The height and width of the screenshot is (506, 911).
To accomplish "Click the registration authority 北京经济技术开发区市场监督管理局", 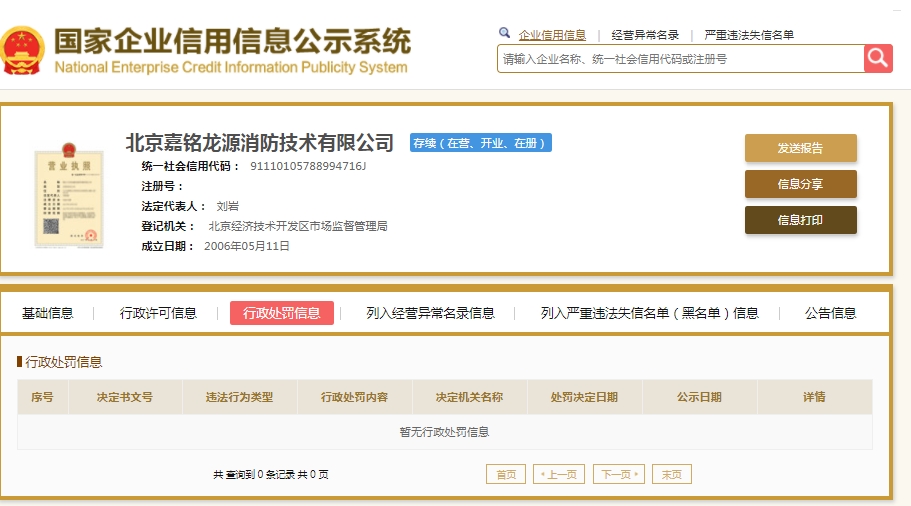I will pos(297,226).
